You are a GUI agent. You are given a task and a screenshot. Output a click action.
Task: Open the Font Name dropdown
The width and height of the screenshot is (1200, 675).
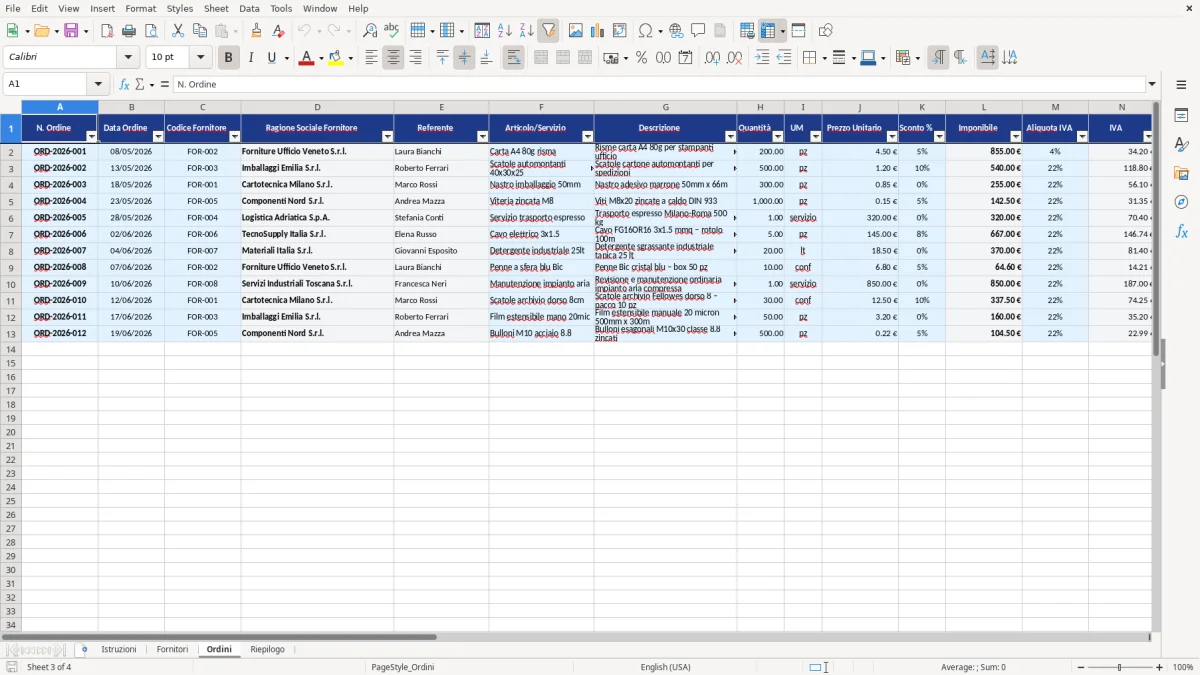coord(128,58)
